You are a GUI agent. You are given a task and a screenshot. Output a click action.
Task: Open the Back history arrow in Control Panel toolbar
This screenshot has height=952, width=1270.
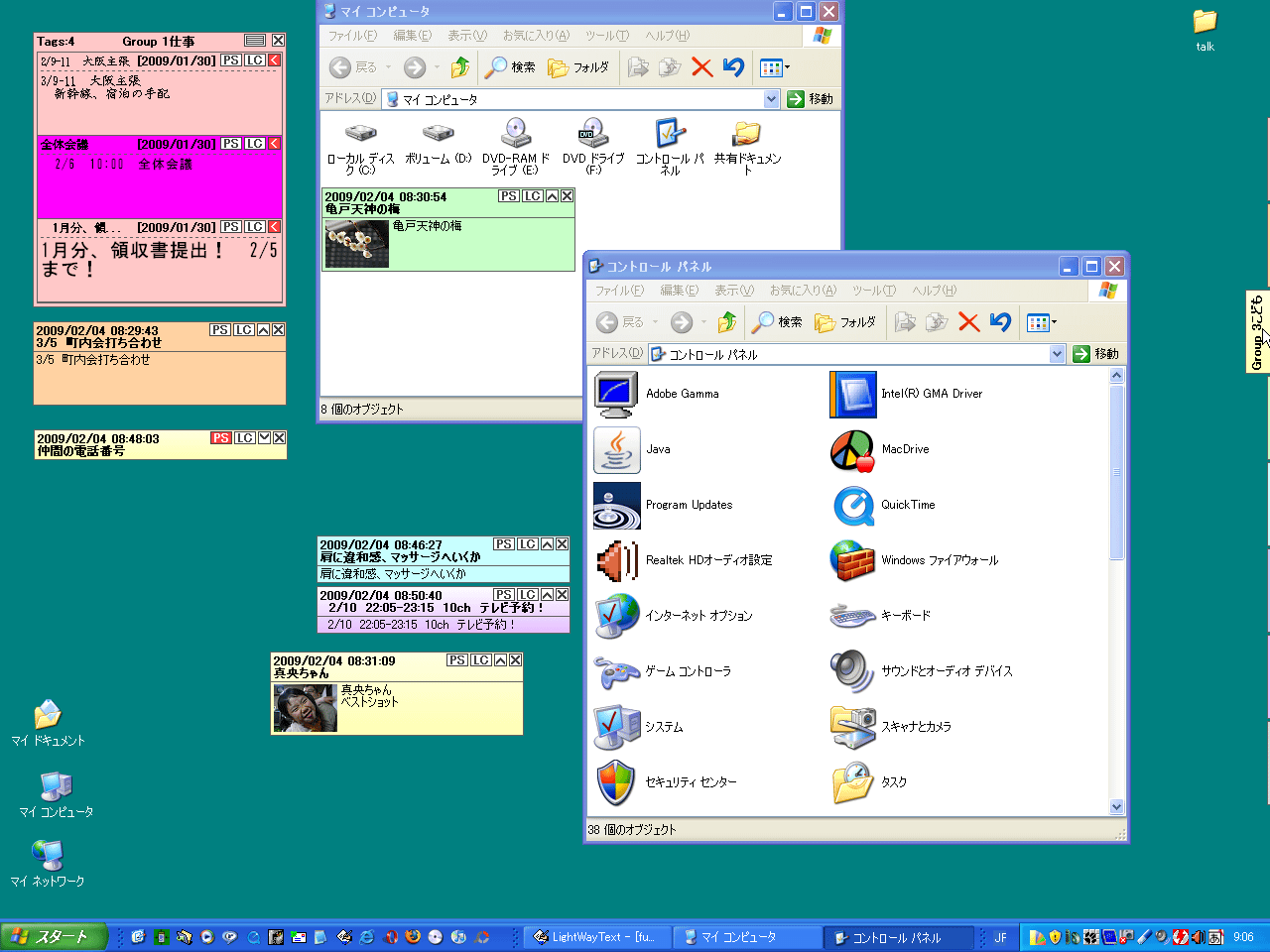point(655,322)
